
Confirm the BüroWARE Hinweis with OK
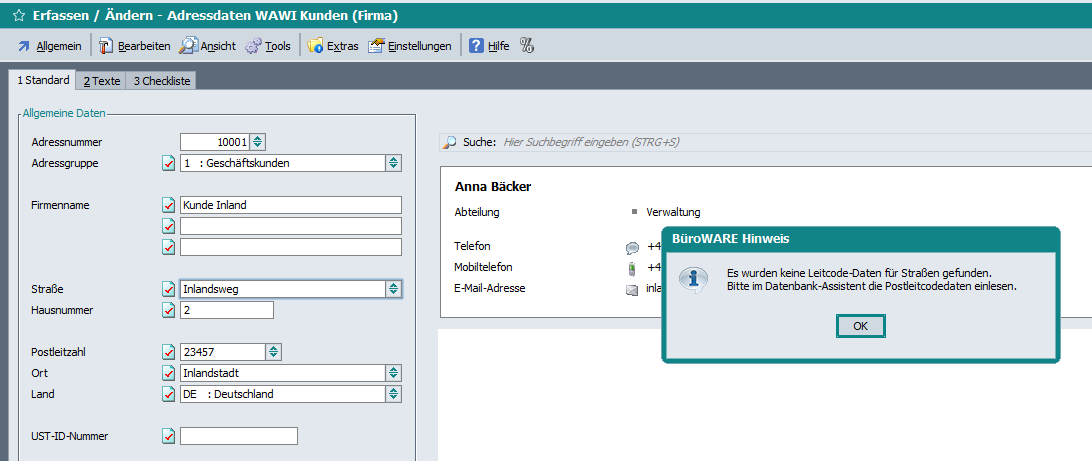point(860,326)
